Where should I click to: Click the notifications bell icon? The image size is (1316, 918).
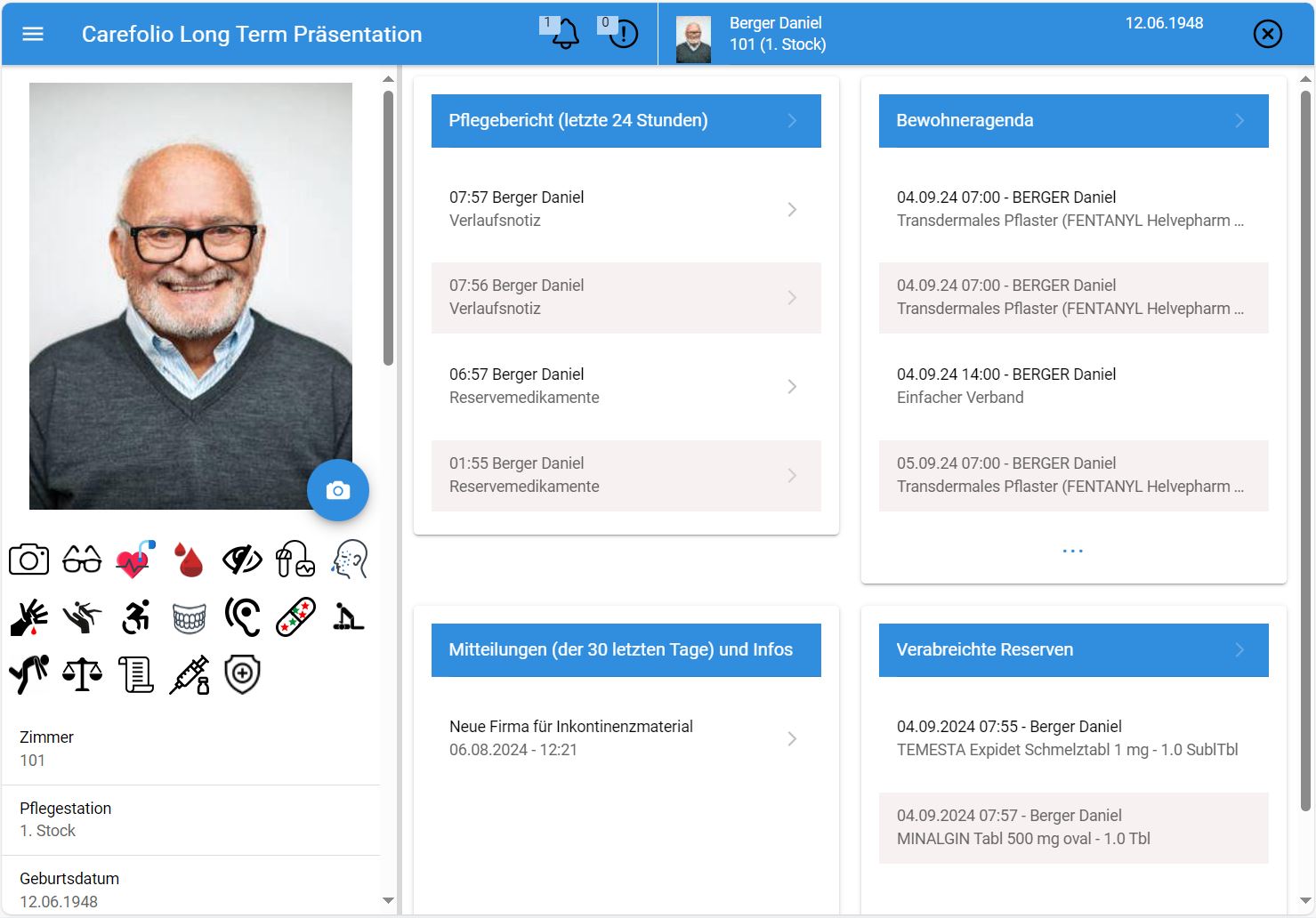[x=565, y=35]
